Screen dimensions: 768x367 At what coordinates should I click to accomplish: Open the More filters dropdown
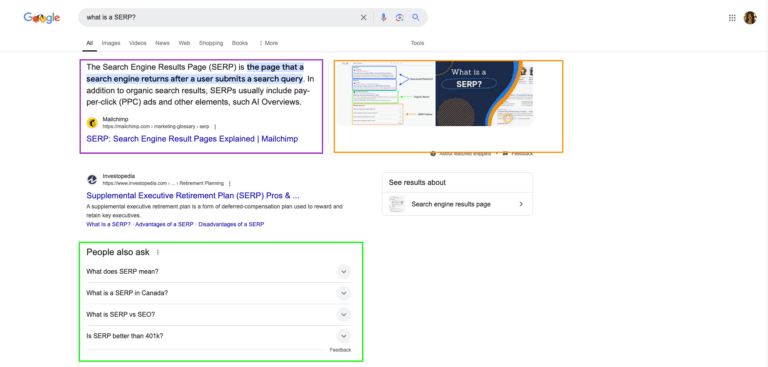(x=268, y=43)
